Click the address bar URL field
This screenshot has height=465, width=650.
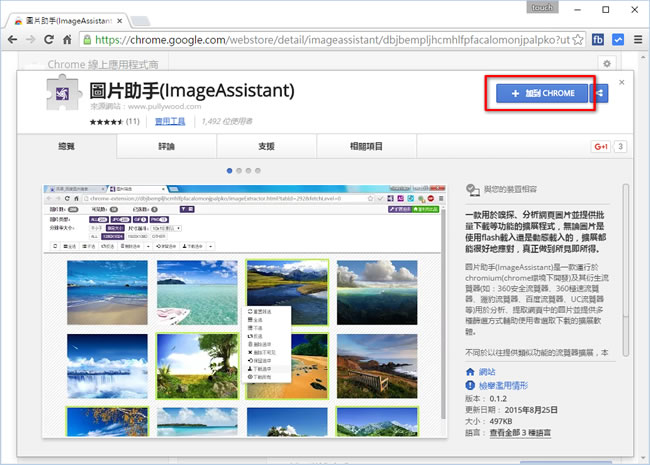coord(333,40)
